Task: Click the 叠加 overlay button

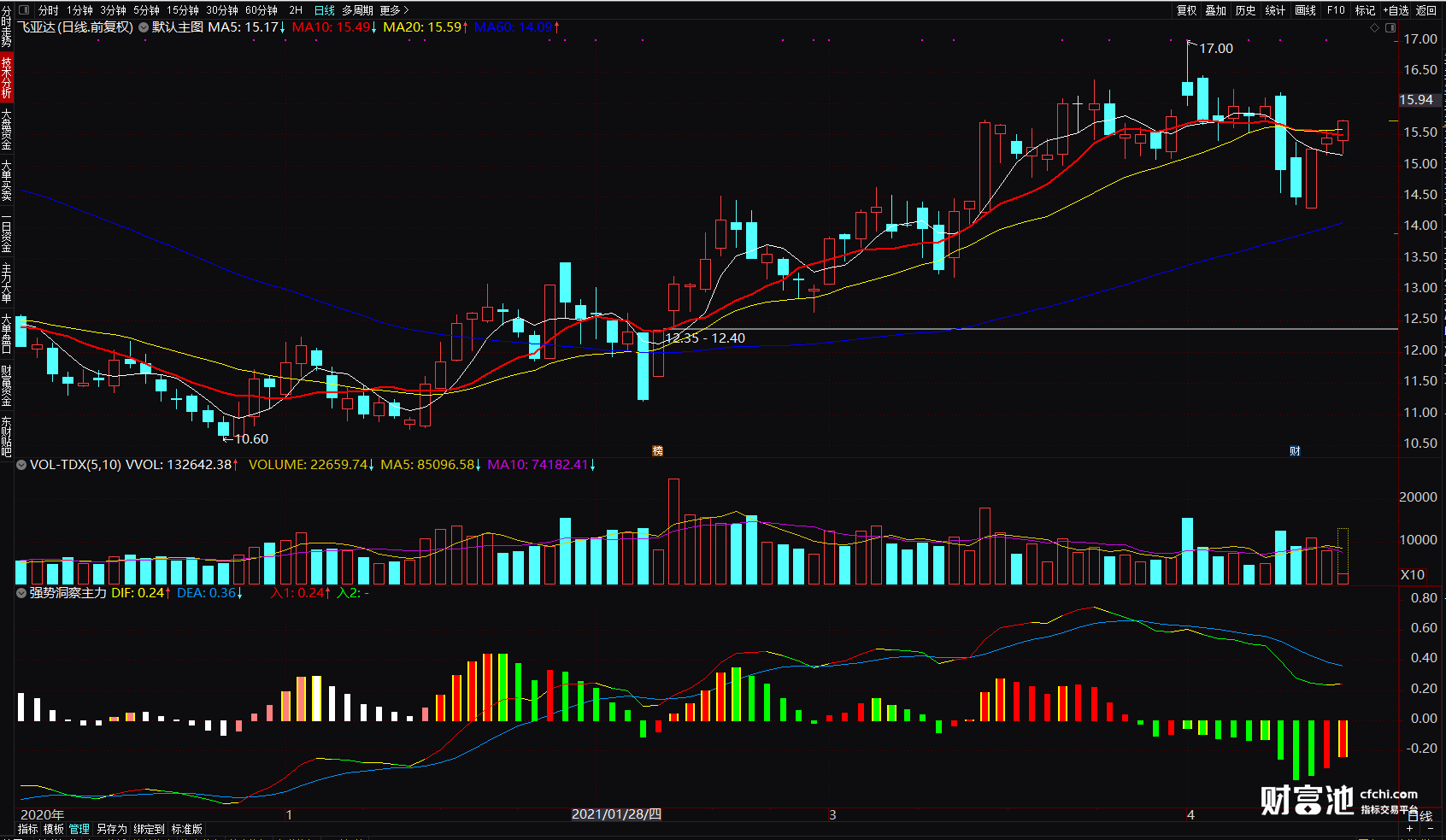Action: point(1216,10)
